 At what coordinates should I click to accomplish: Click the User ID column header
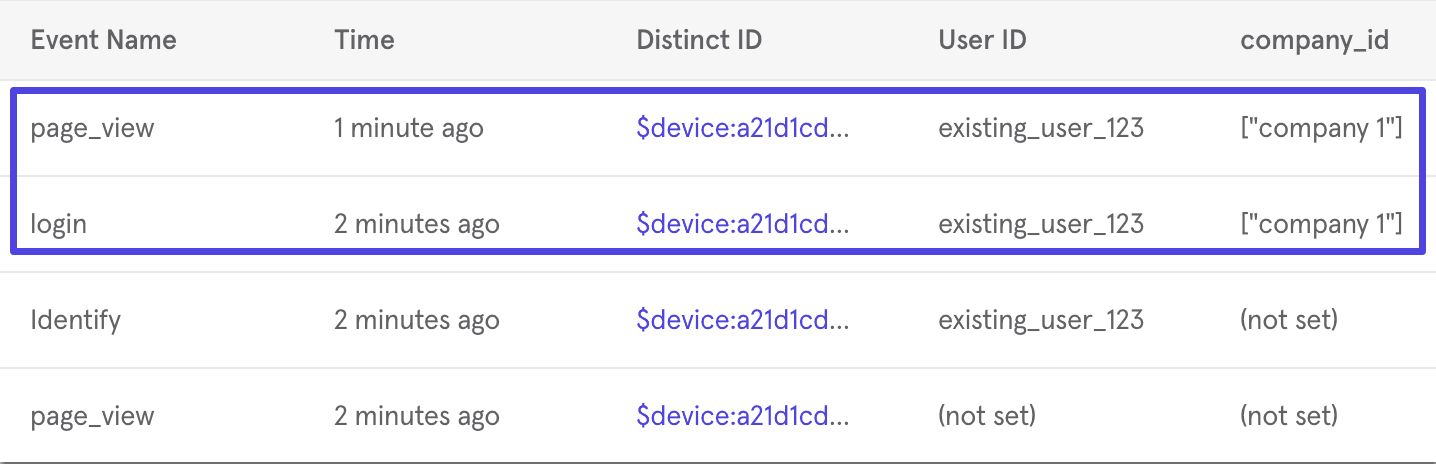982,40
